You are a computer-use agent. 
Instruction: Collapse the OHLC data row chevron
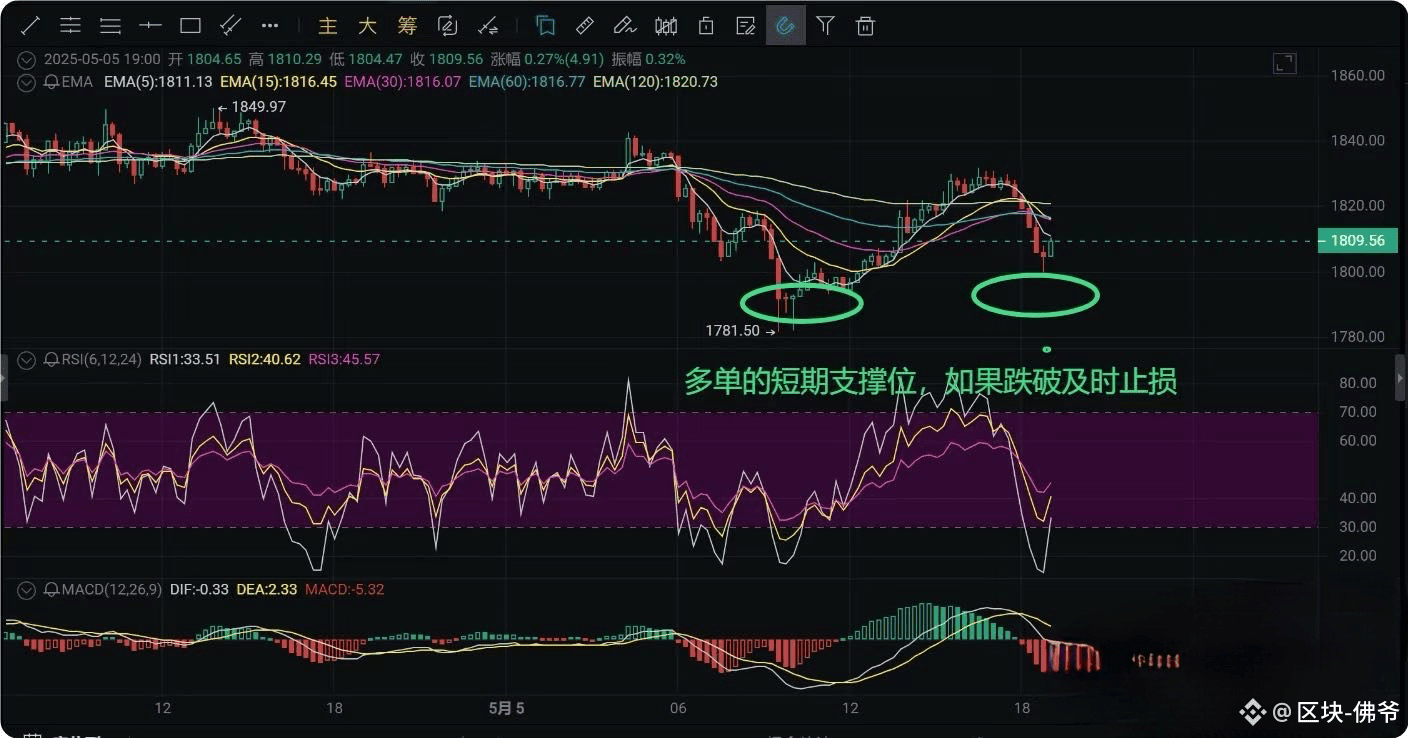pos(25,59)
